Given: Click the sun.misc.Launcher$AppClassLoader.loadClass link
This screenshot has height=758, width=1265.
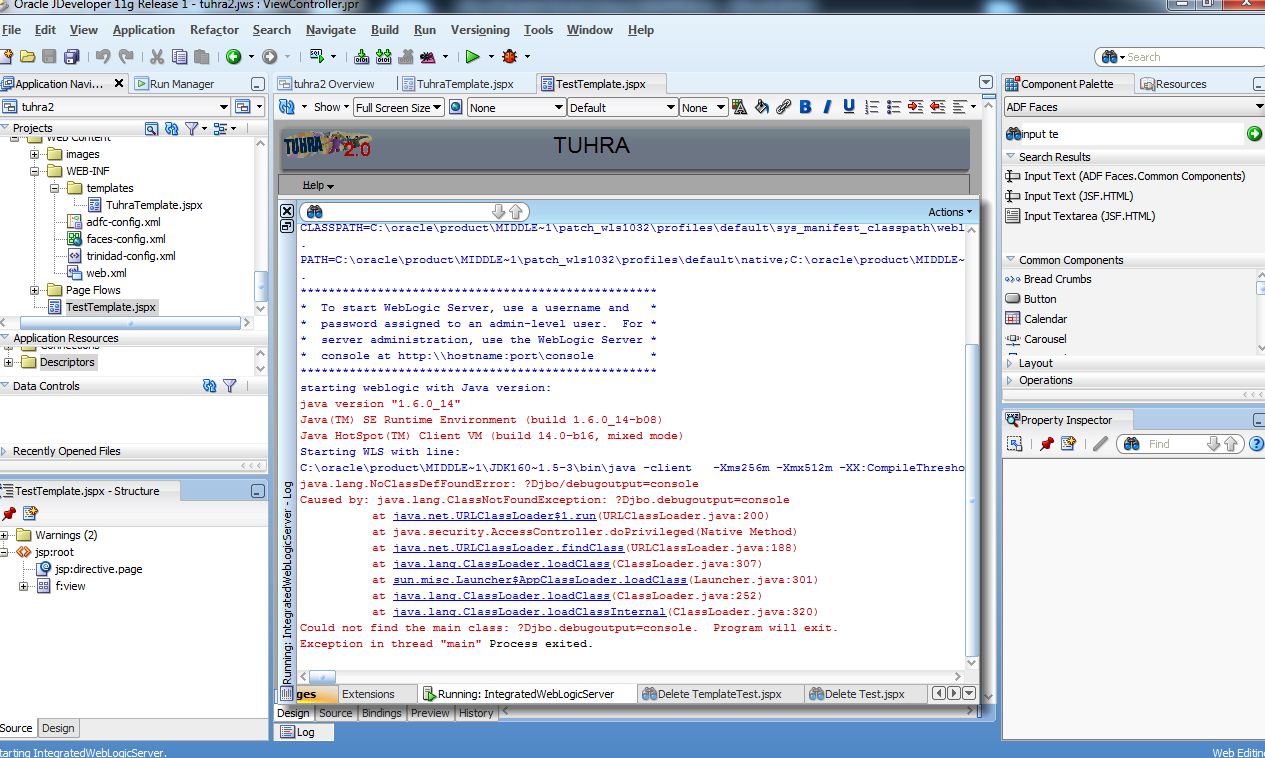Looking at the screenshot, I should (x=540, y=580).
